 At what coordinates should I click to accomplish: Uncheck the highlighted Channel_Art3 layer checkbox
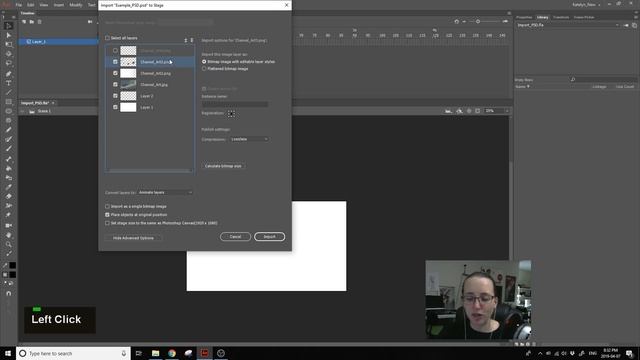tap(115, 62)
